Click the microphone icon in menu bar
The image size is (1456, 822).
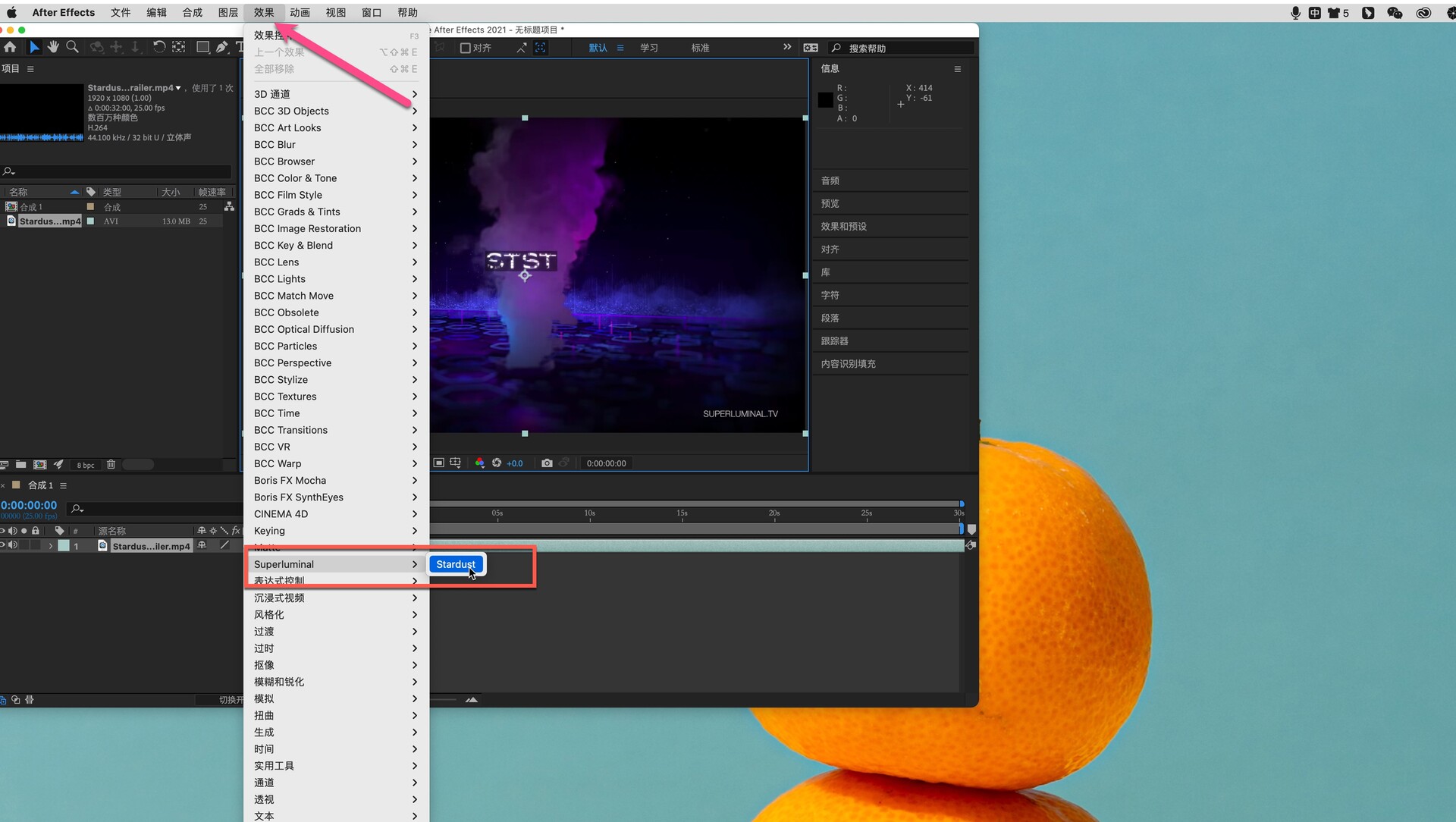click(x=1295, y=12)
